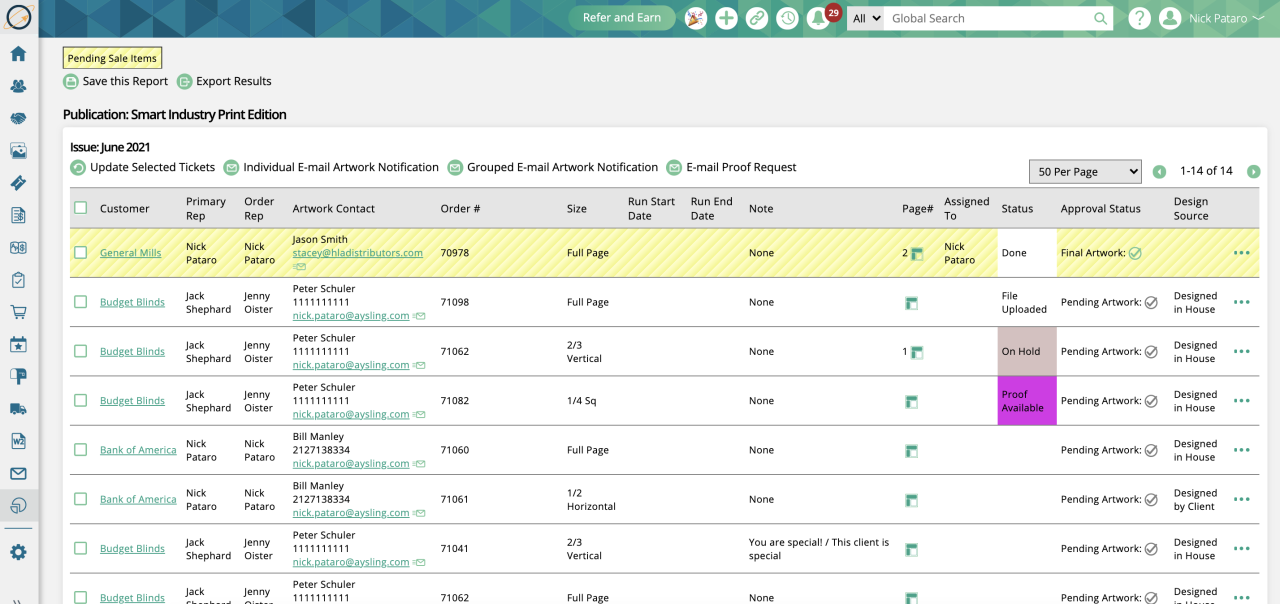This screenshot has height=604, width=1280.
Task: Click page layout icon for order 71098
Action: tap(911, 303)
